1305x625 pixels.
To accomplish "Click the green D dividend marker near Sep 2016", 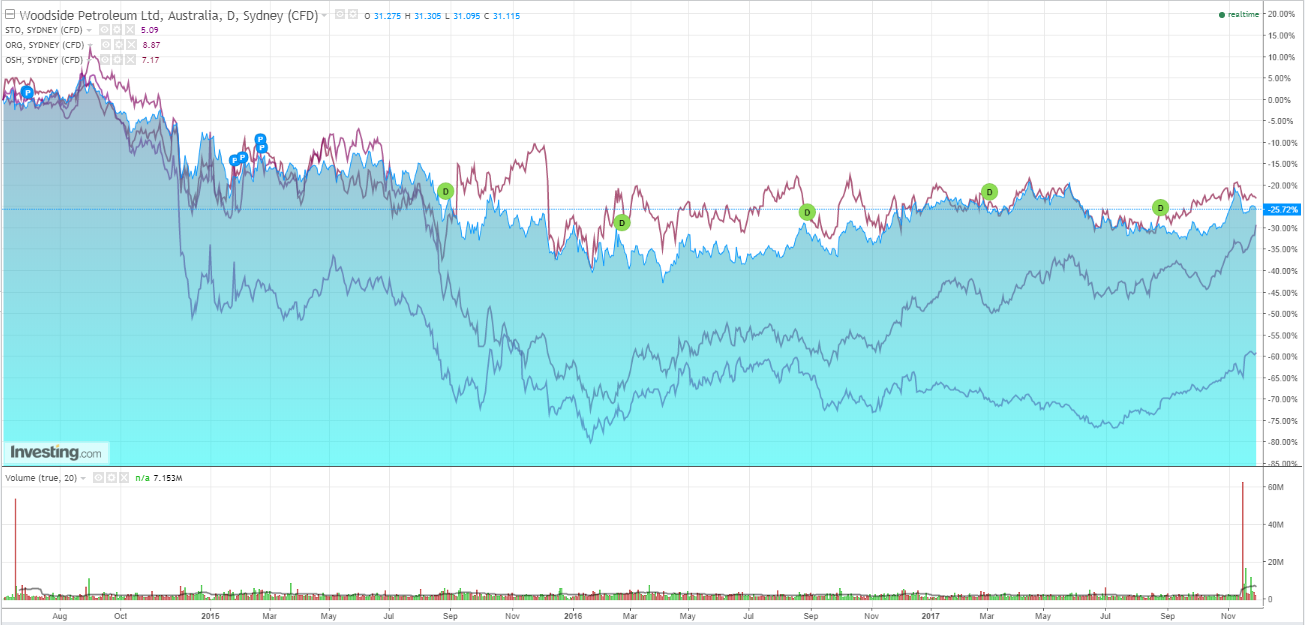I will pos(807,212).
